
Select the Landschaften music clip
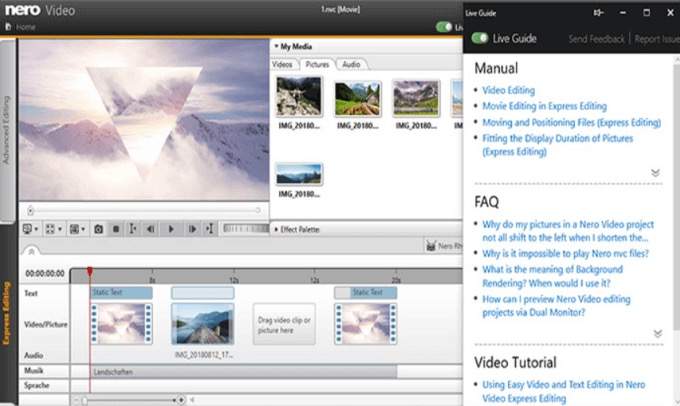244,372
